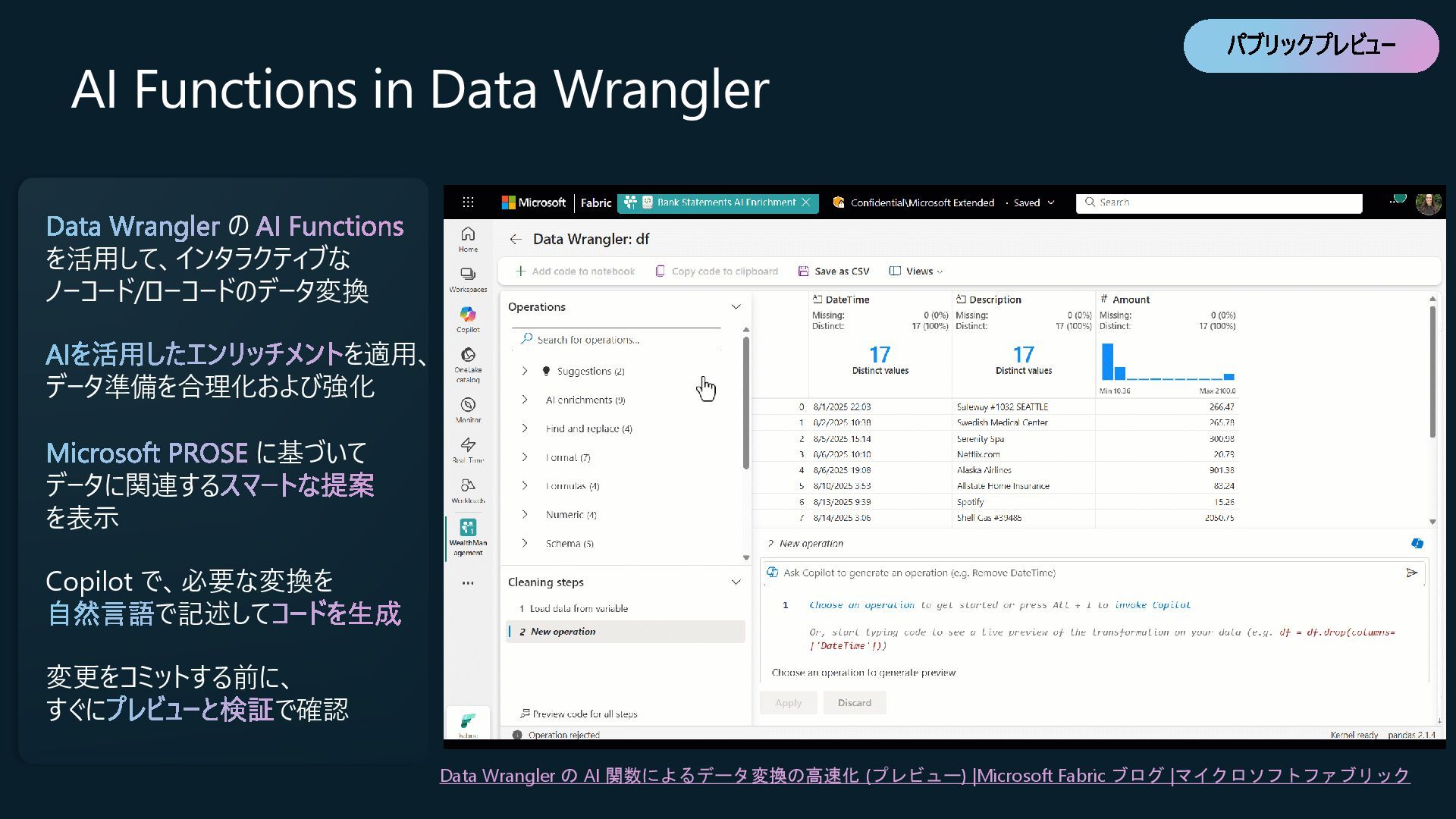Click the Discard button
Screen dimensions: 1456x819
point(854,703)
